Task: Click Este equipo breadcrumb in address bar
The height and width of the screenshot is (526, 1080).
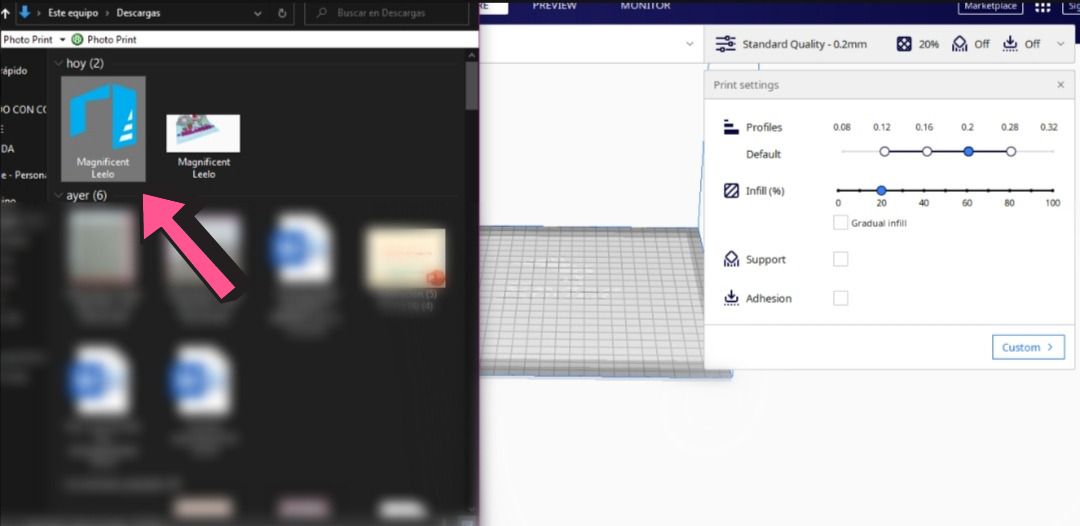Action: click(71, 13)
